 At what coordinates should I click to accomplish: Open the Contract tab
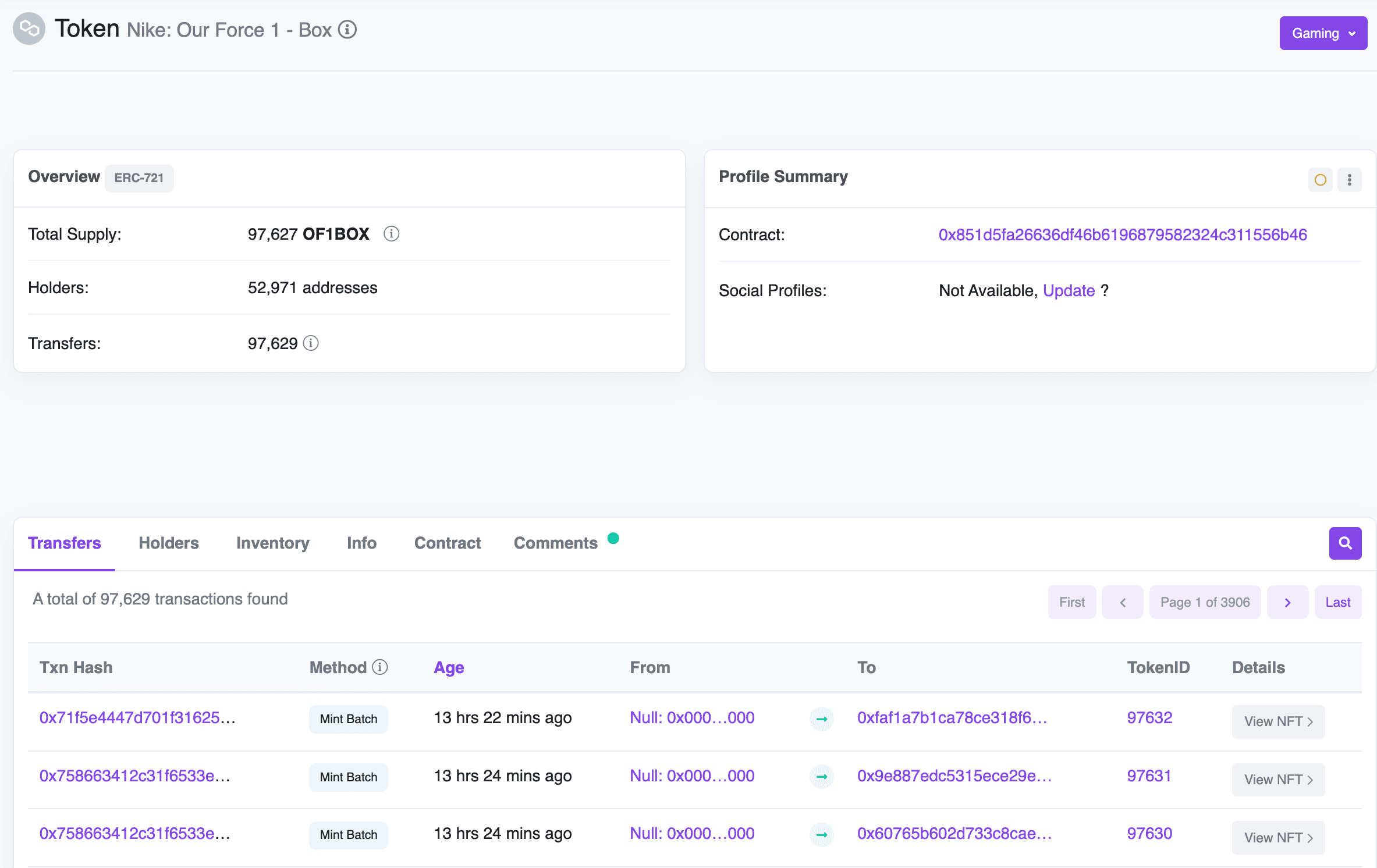448,543
